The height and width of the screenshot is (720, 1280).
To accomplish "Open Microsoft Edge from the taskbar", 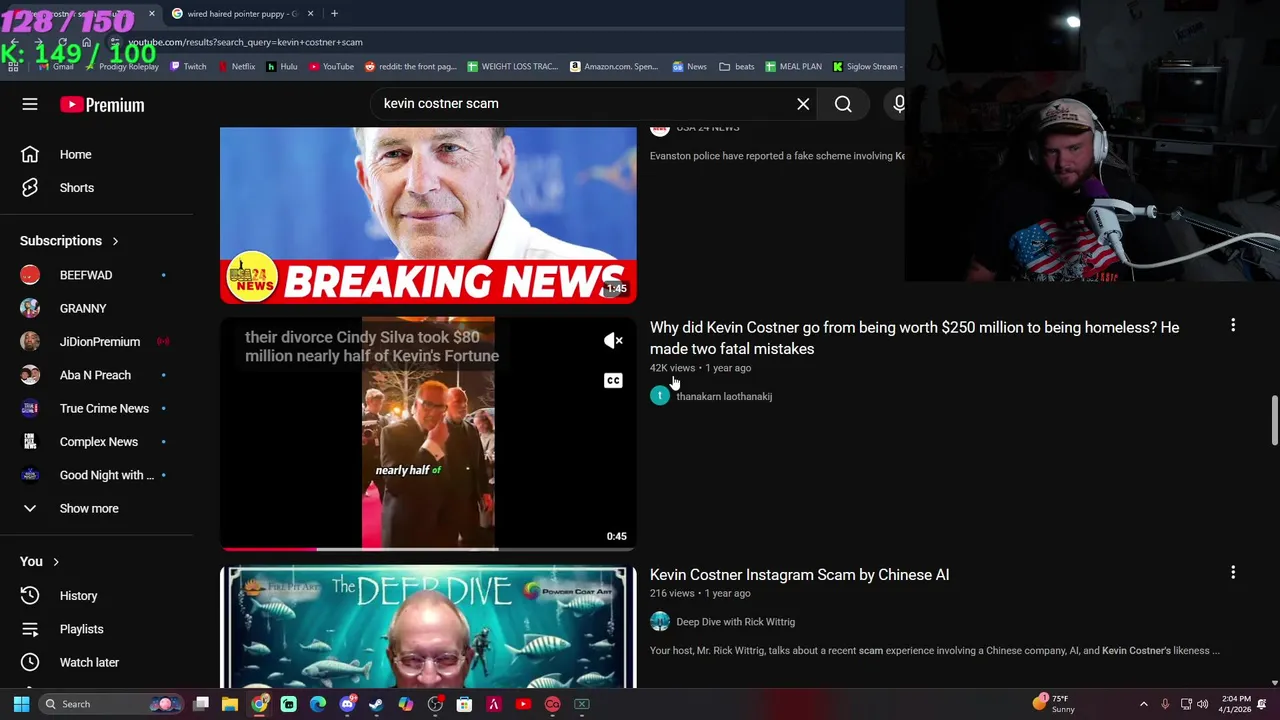I will coord(318,704).
